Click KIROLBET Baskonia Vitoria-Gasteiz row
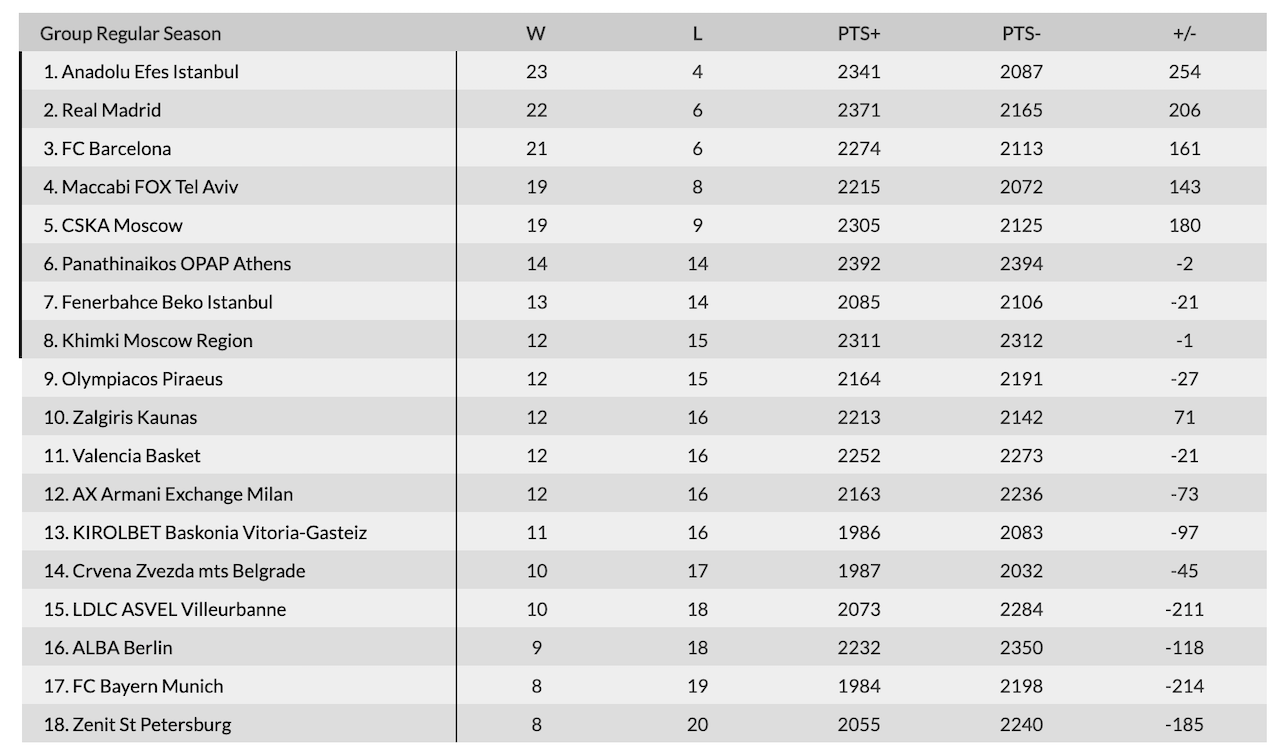This screenshot has height=752, width=1280. (219, 533)
